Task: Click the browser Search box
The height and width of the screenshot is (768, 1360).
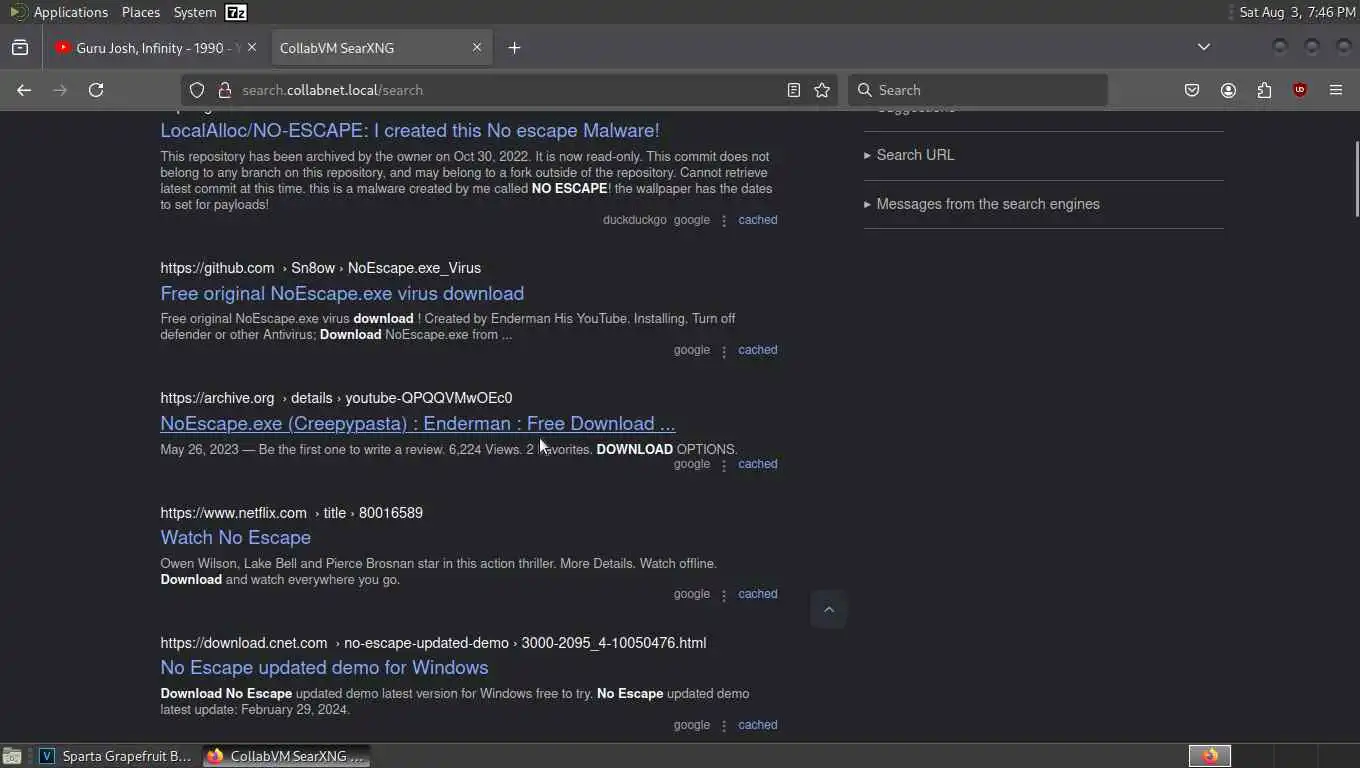Action: coord(978,90)
